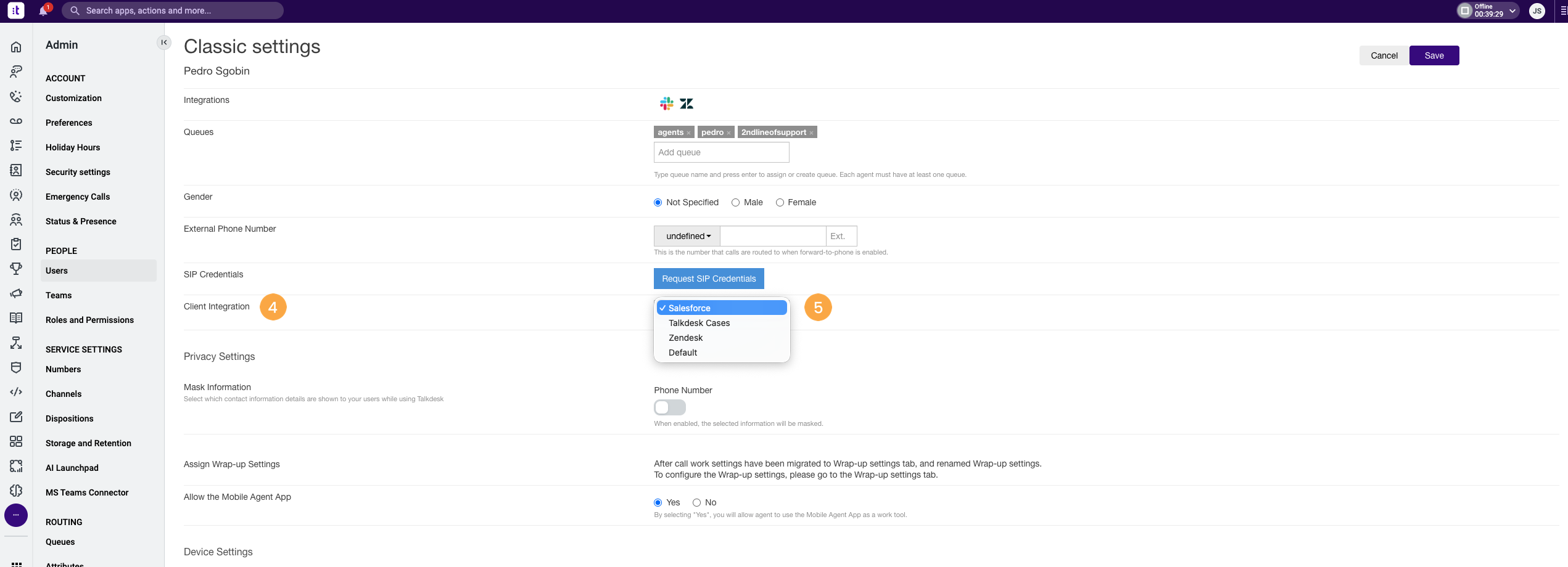The height and width of the screenshot is (567, 1568).
Task: Remove the 2ndlineofsupport queue tag
Action: tap(811, 133)
